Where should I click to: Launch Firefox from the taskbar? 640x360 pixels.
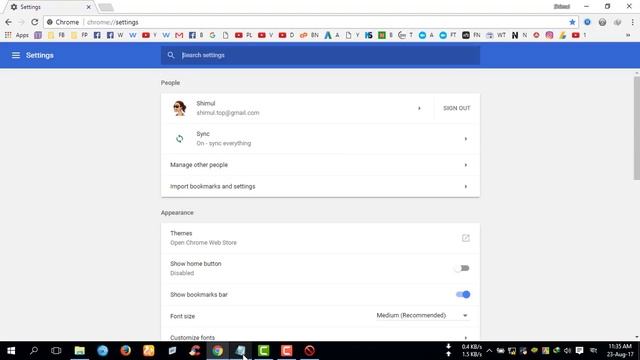126,351
